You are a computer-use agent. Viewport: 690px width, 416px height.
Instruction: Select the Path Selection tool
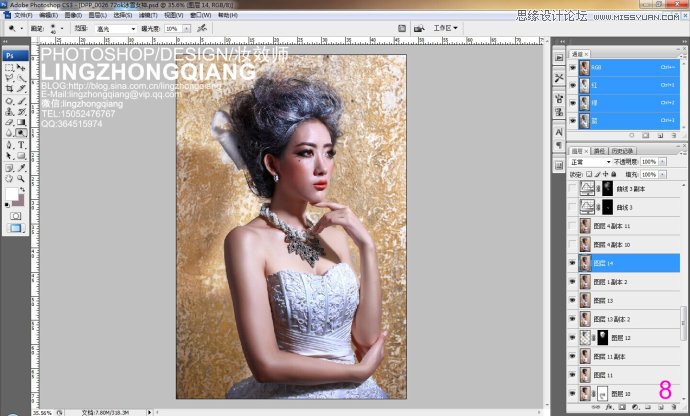pyautogui.click(x=9, y=156)
